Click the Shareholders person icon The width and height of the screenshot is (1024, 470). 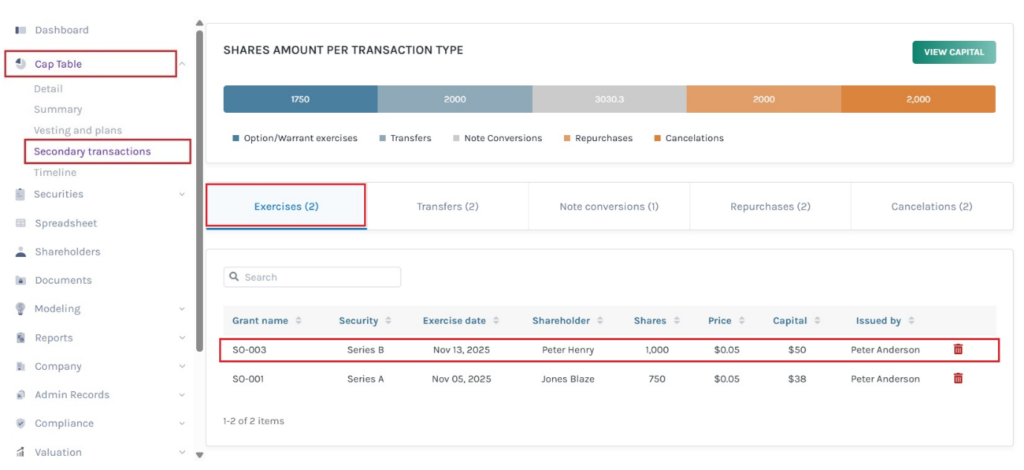pos(20,251)
